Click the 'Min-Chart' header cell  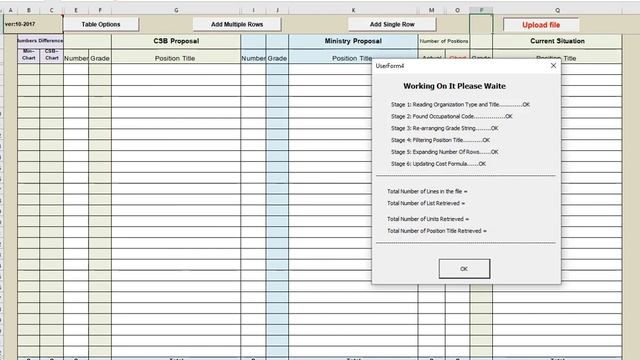(29, 55)
